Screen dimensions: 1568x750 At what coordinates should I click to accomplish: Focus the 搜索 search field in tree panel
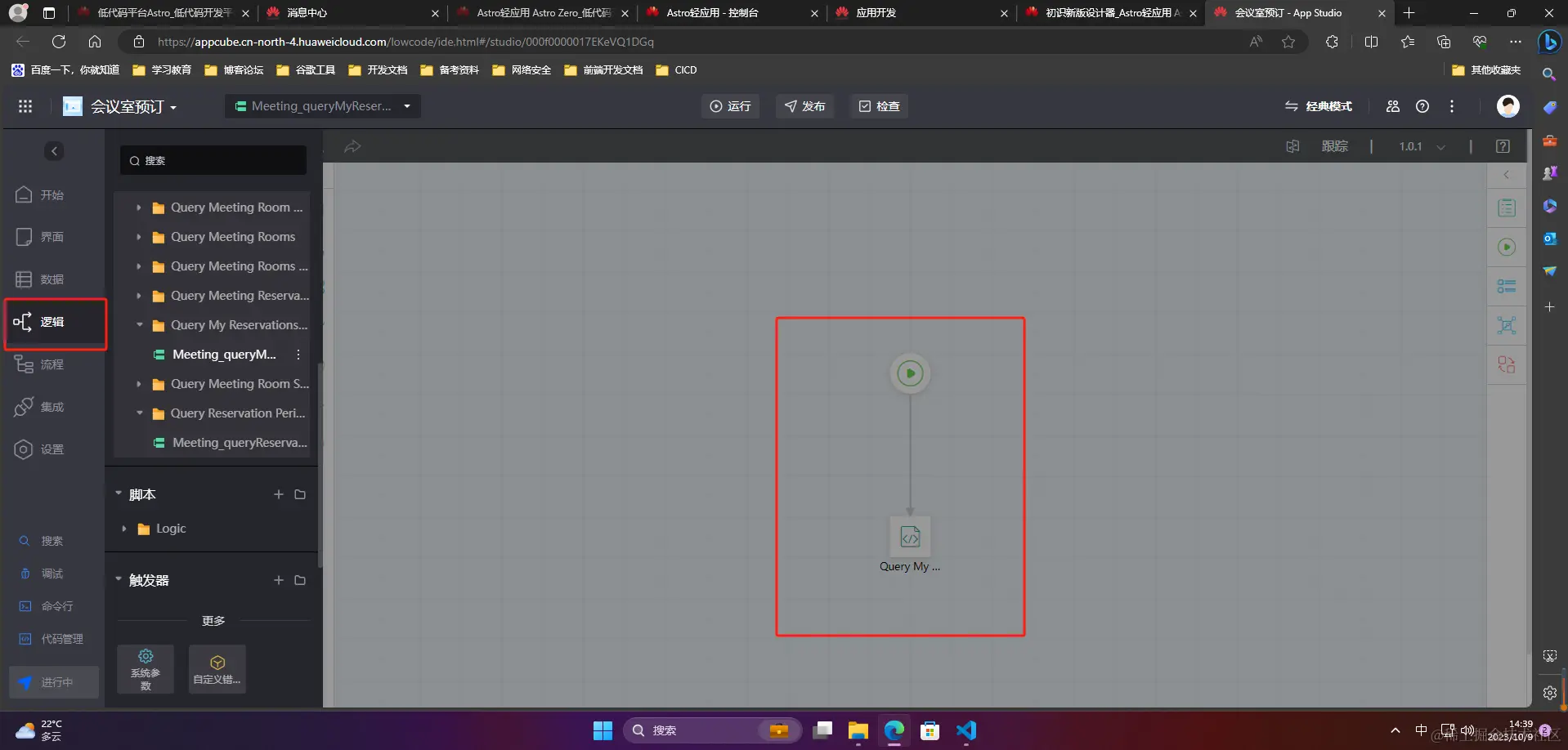pyautogui.click(x=213, y=160)
